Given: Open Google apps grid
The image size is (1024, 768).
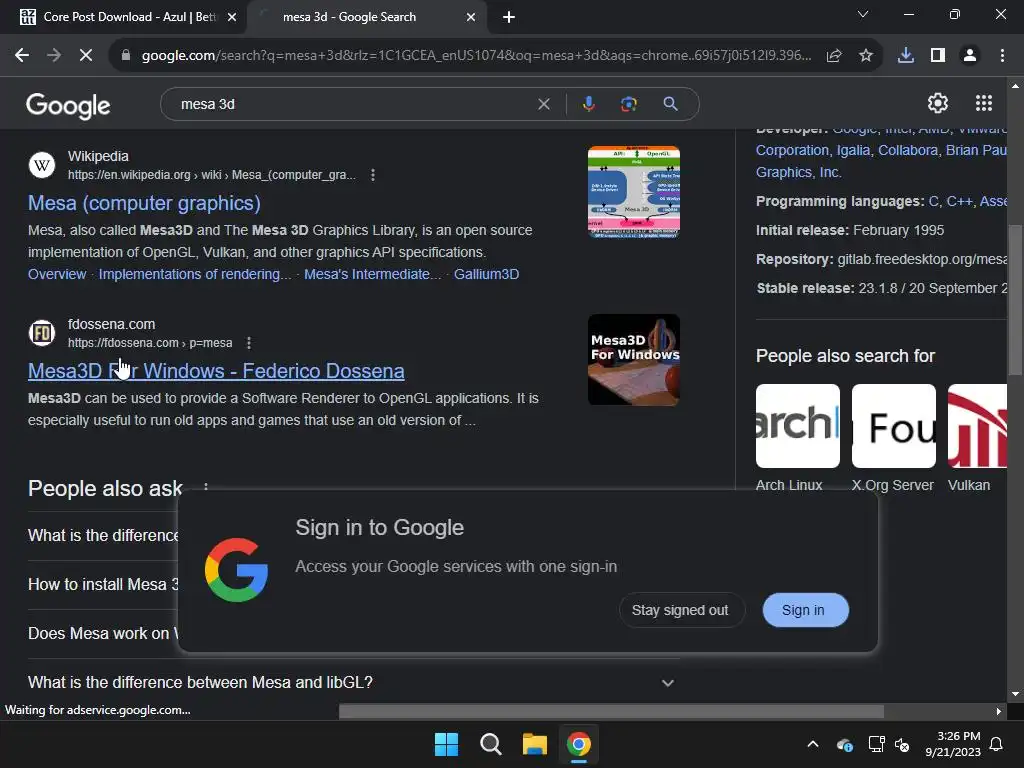Looking at the screenshot, I should click(984, 103).
